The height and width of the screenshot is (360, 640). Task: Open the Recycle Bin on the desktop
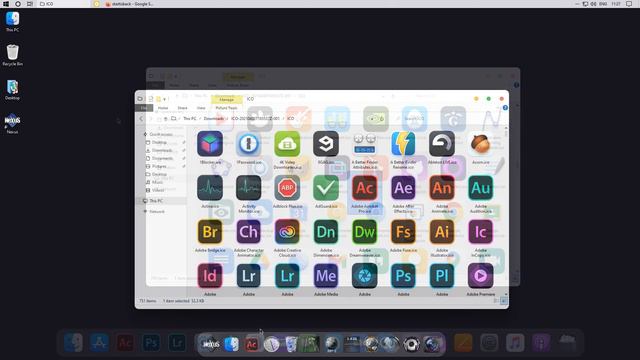12,56
